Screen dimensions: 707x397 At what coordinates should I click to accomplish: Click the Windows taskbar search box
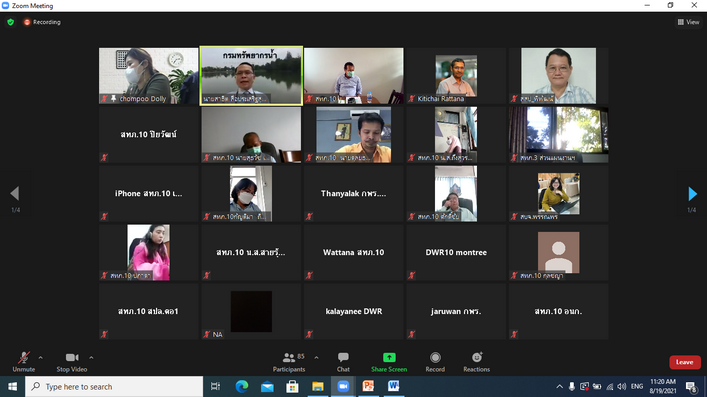tap(114, 387)
